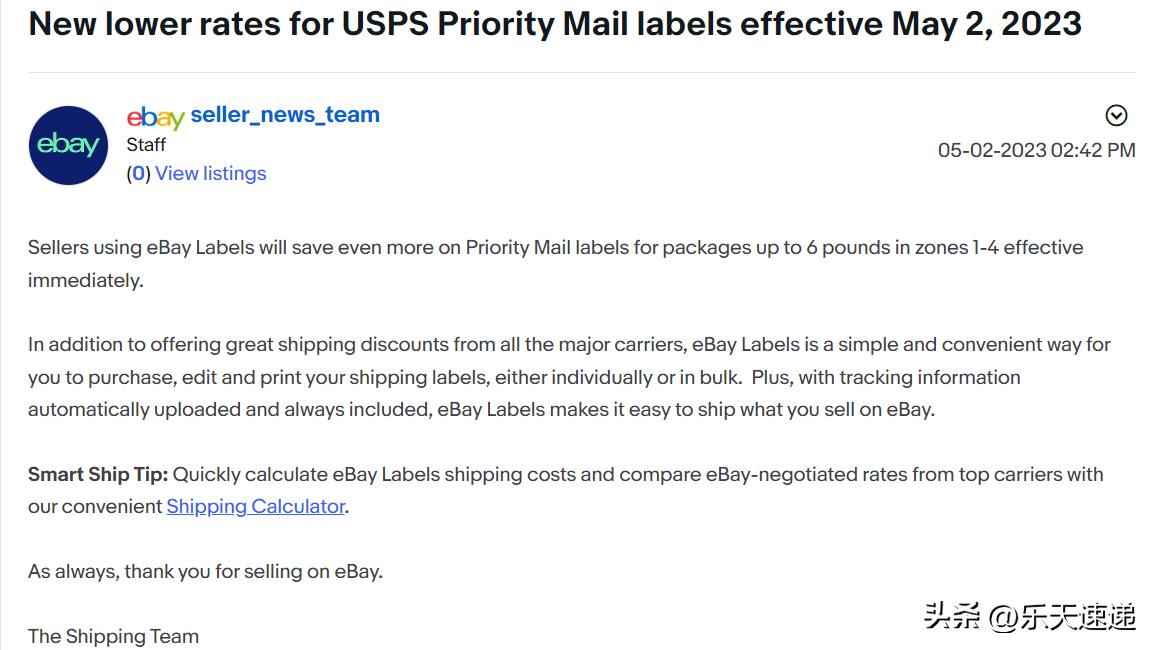The image size is (1156, 650).
Task: Click the Staff label under the username
Action: [146, 144]
